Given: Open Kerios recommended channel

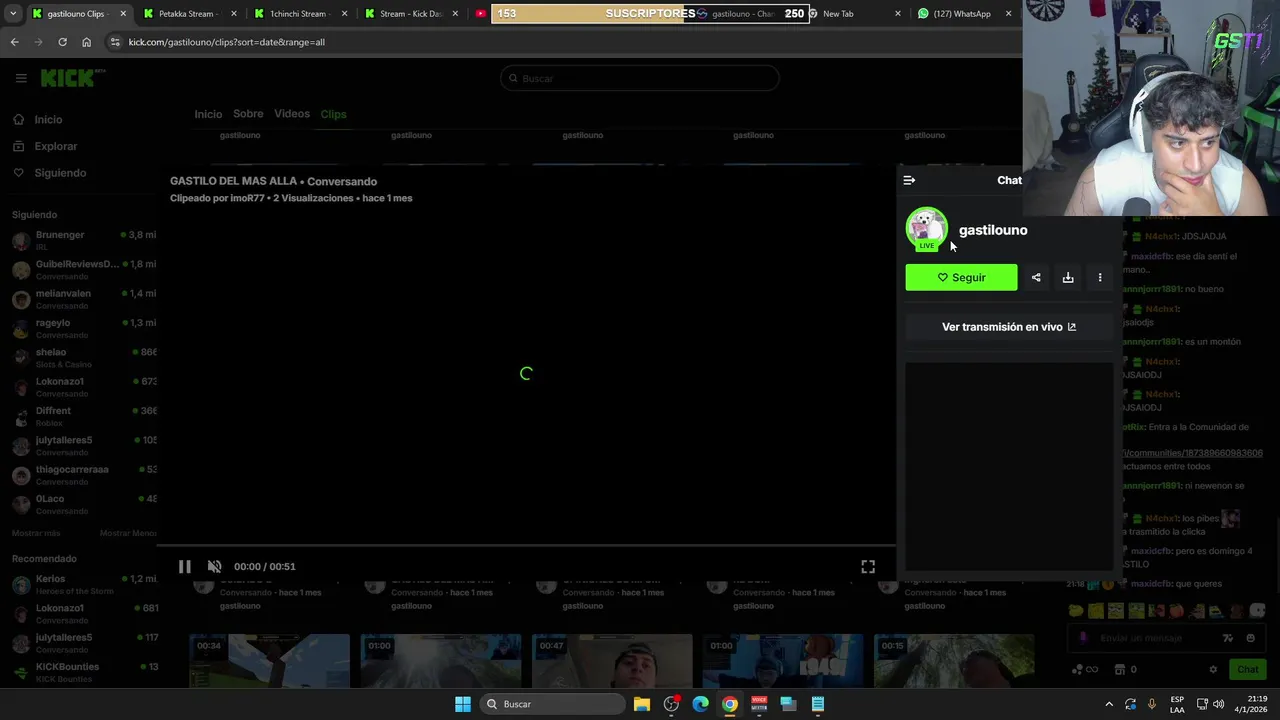Looking at the screenshot, I should pos(84,584).
